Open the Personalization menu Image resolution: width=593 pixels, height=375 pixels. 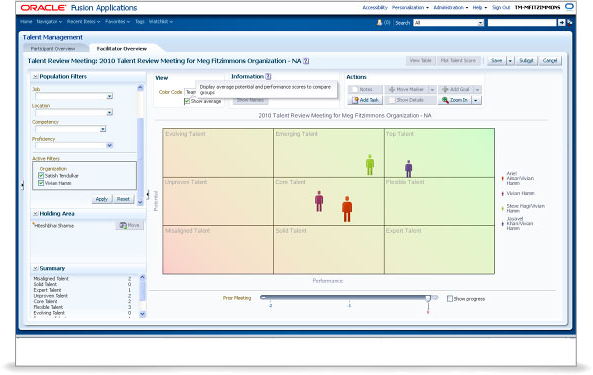pyautogui.click(x=410, y=8)
